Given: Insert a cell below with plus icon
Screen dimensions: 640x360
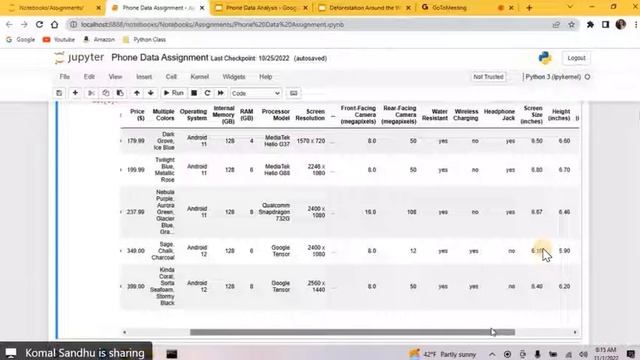Looking at the screenshot, I should pyautogui.click(x=75, y=93).
